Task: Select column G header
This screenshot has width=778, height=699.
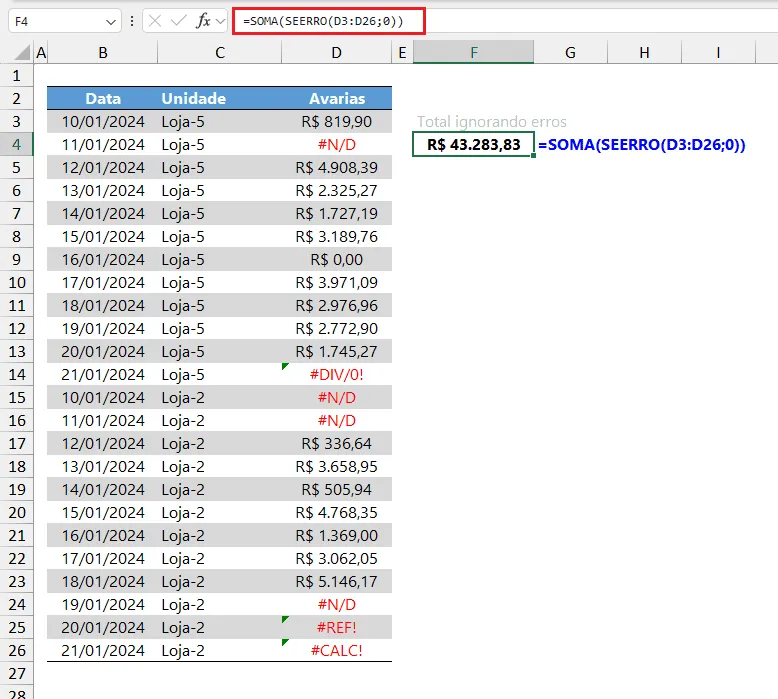Action: pos(571,53)
